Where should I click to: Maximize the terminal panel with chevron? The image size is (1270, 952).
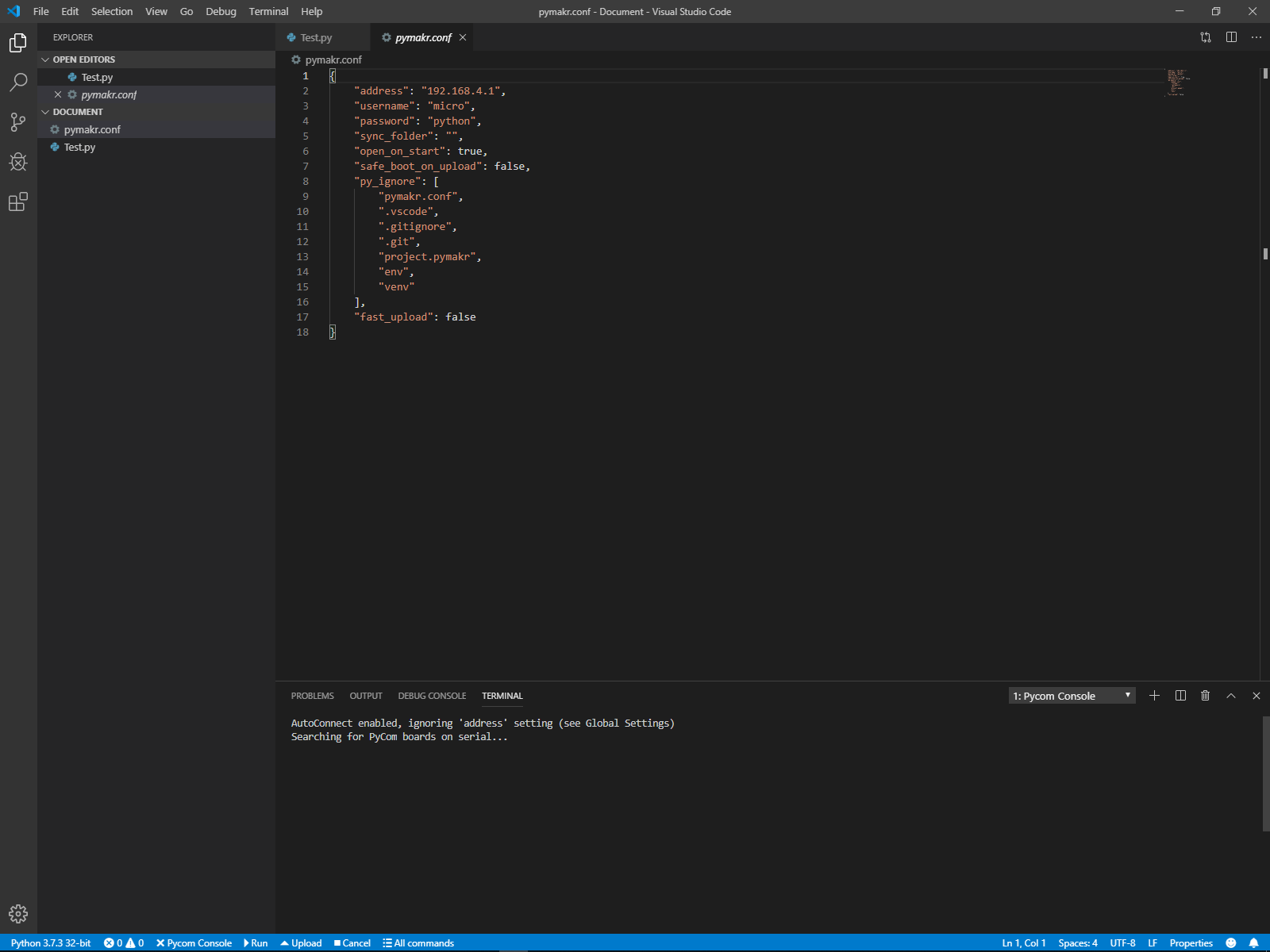click(x=1231, y=696)
